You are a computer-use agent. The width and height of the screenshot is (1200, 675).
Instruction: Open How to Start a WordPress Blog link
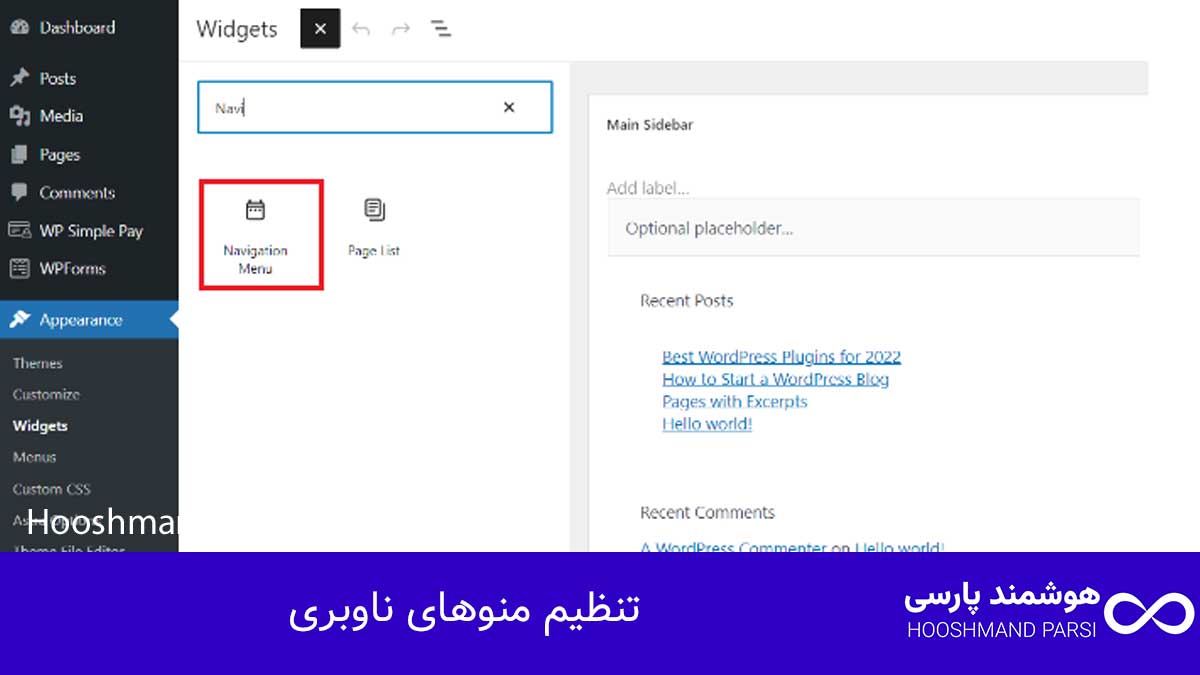(775, 379)
